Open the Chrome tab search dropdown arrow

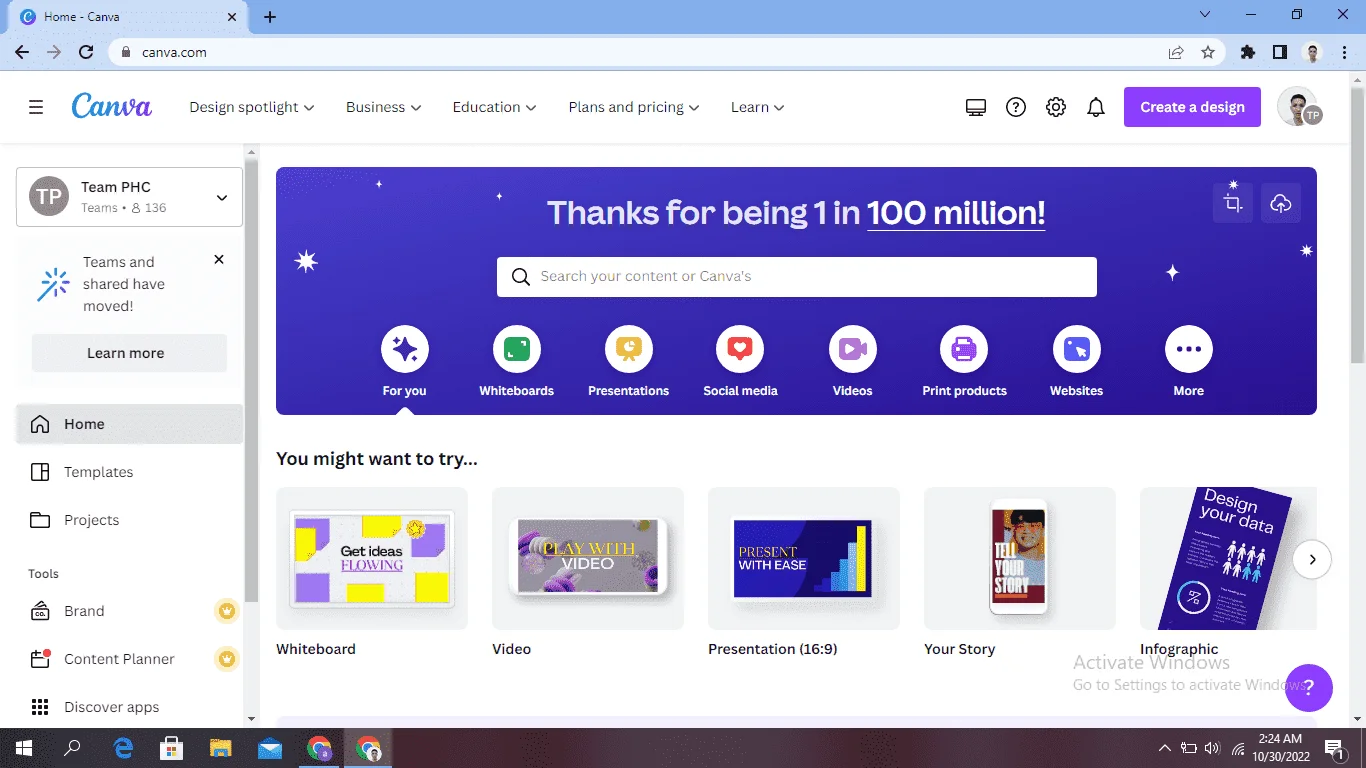[1204, 15]
